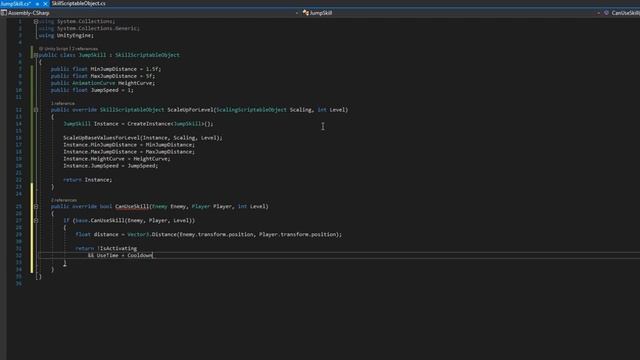This screenshot has width=640, height=360.
Task: Collapse the if base.CanUseSkill block
Action: (x=36, y=220)
